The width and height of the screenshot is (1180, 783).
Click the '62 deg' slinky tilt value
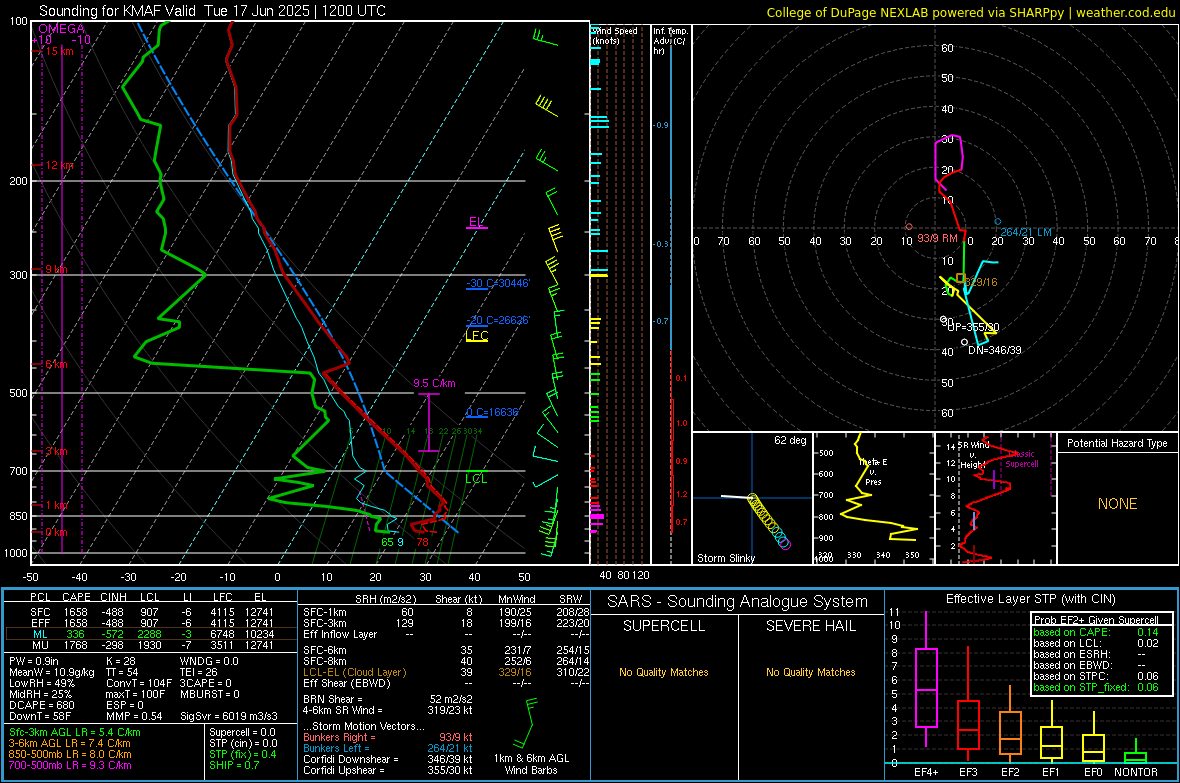(789, 440)
